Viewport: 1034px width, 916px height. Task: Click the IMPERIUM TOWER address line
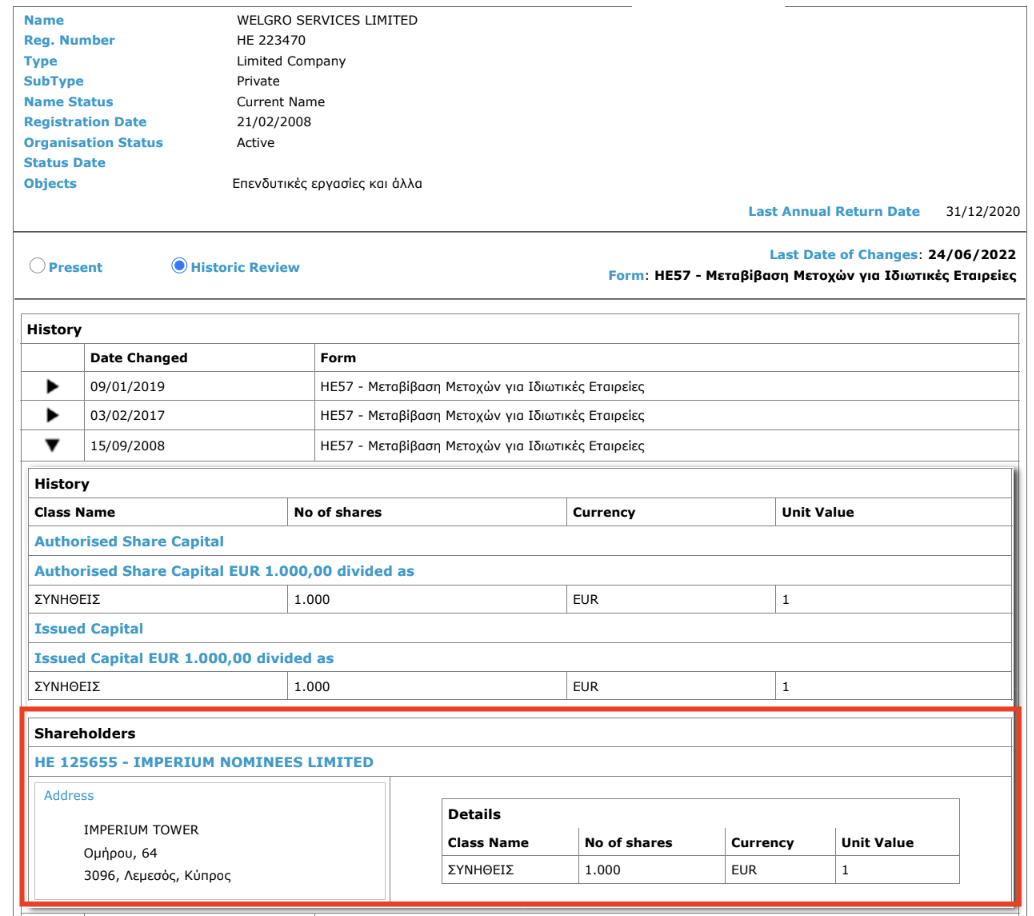[141, 830]
